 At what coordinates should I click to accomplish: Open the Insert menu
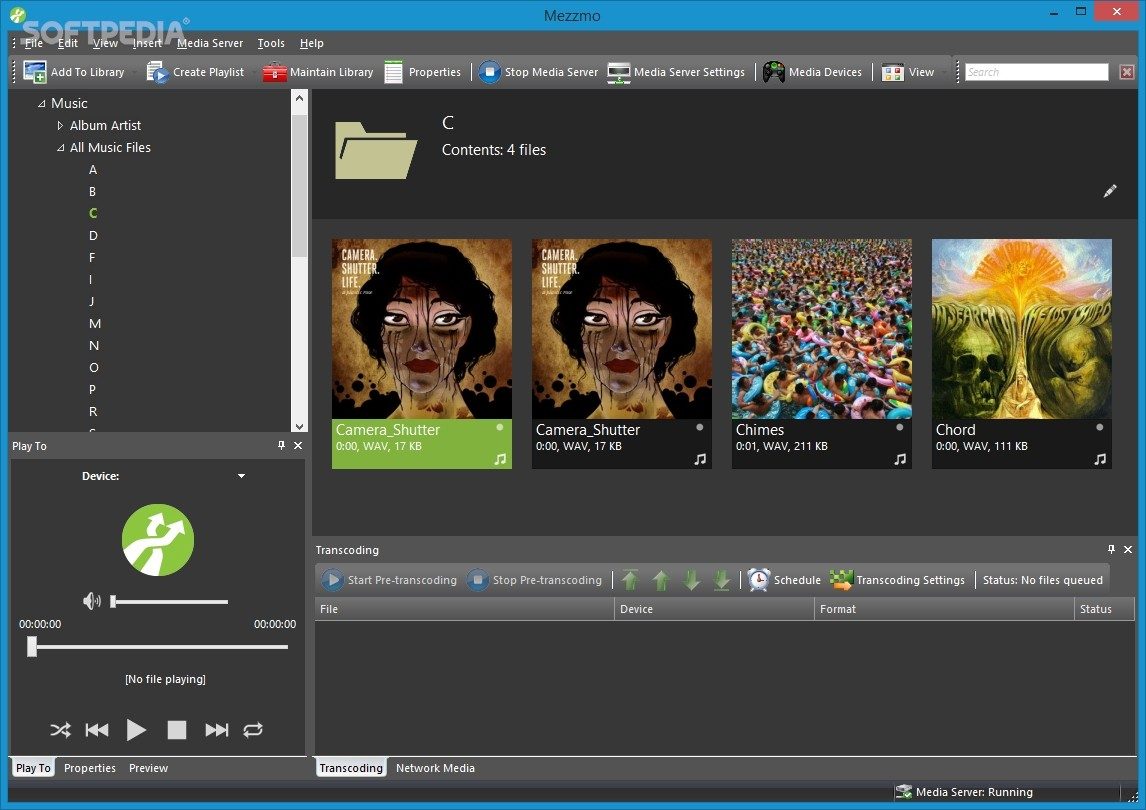tap(147, 43)
